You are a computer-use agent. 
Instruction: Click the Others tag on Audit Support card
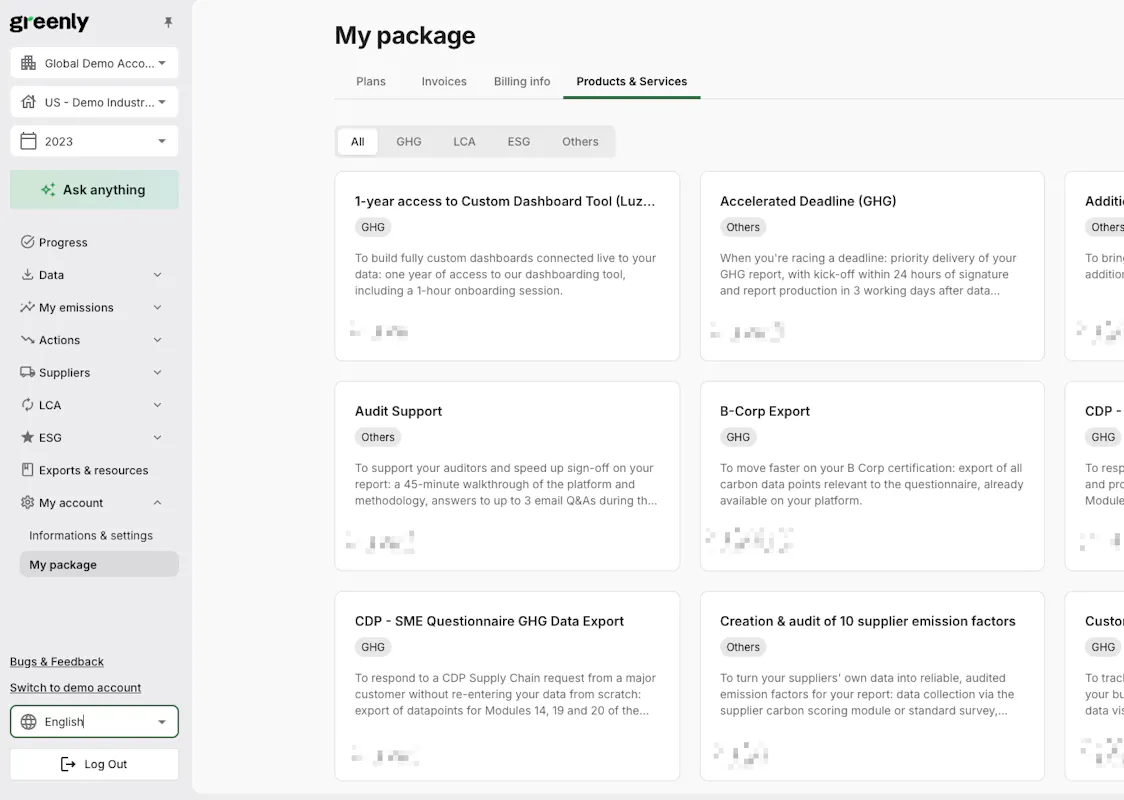pyautogui.click(x=378, y=437)
